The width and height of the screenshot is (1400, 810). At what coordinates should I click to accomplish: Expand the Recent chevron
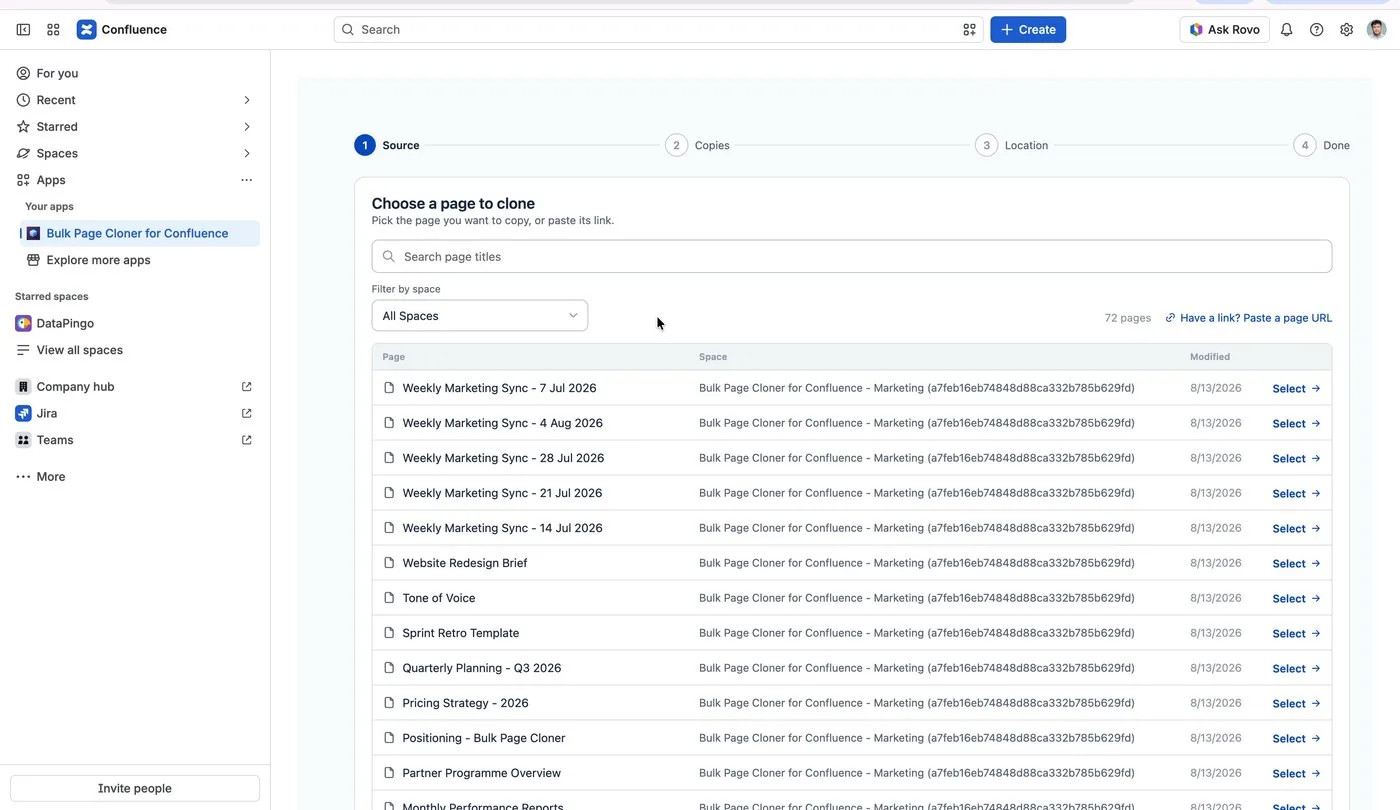[247, 100]
